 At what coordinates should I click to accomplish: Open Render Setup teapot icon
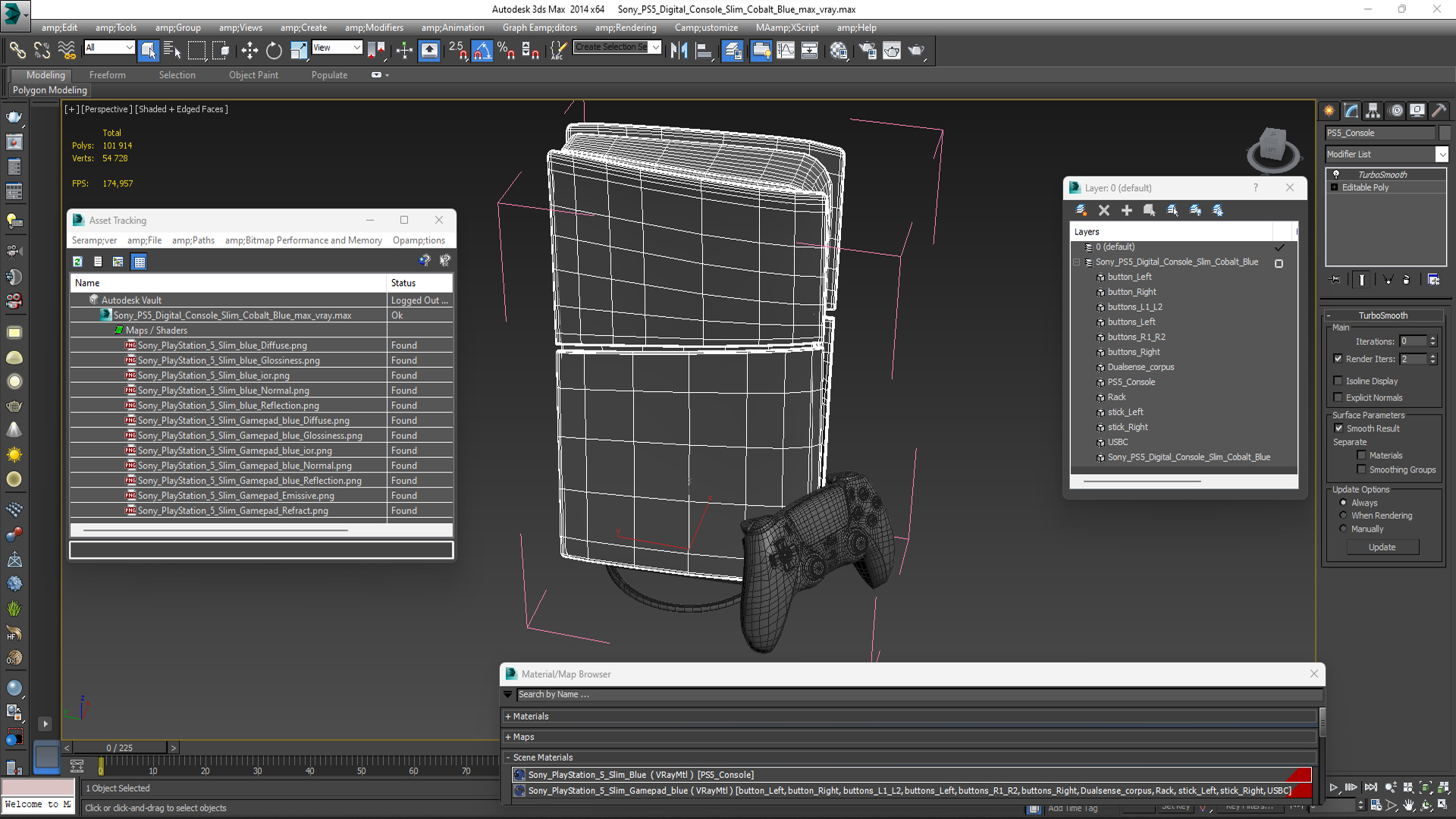tap(868, 50)
